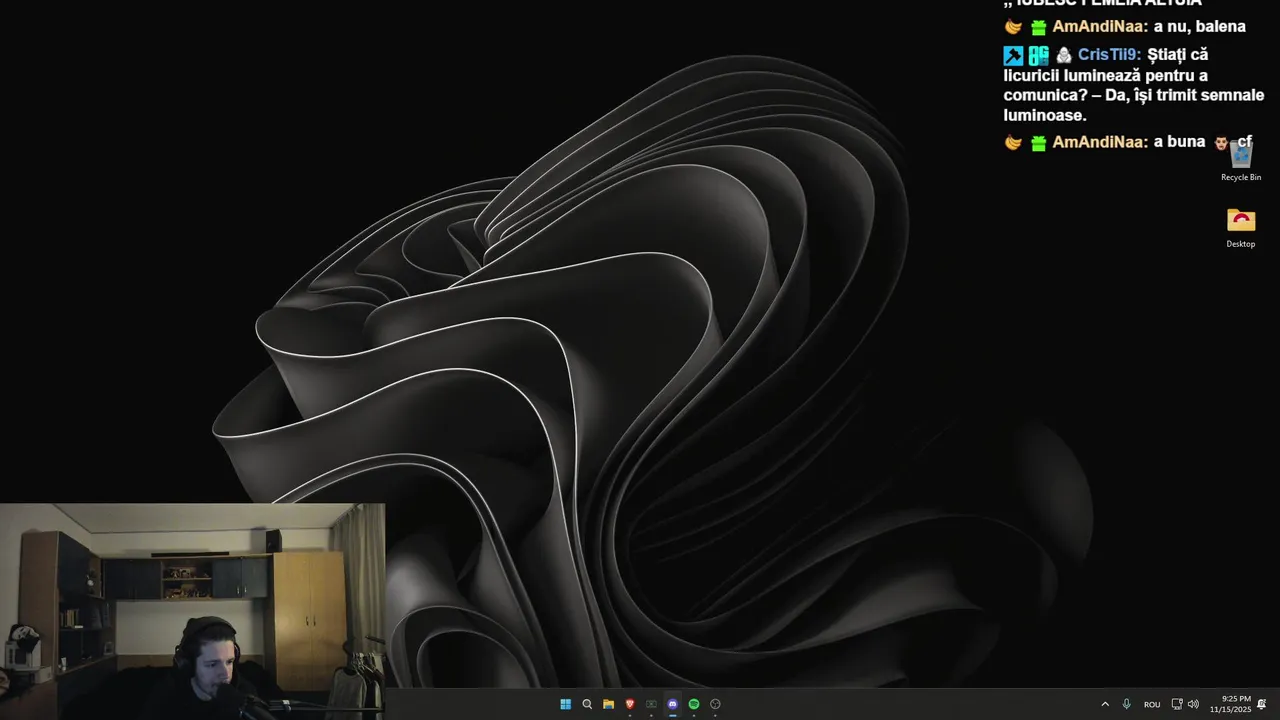Open Spotify from the taskbar
The height and width of the screenshot is (720, 1280).
[x=694, y=704]
